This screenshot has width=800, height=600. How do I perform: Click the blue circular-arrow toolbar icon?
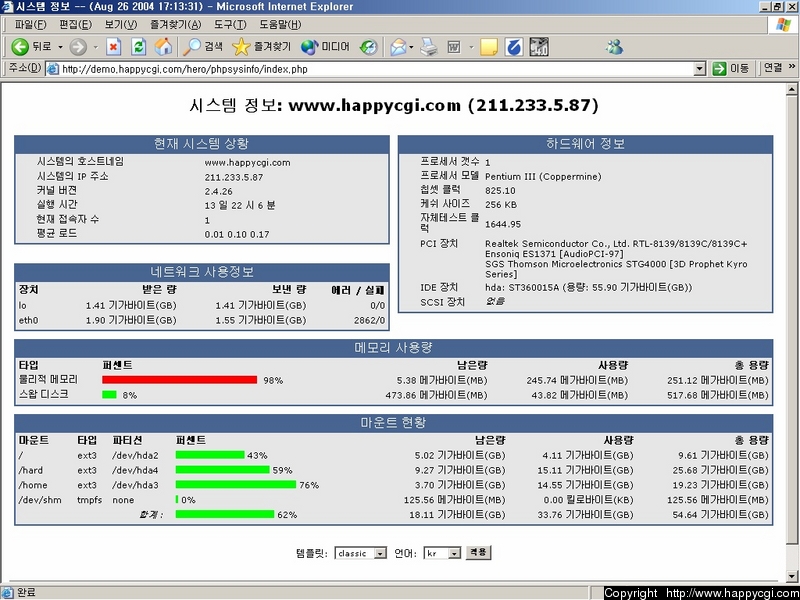click(514, 47)
